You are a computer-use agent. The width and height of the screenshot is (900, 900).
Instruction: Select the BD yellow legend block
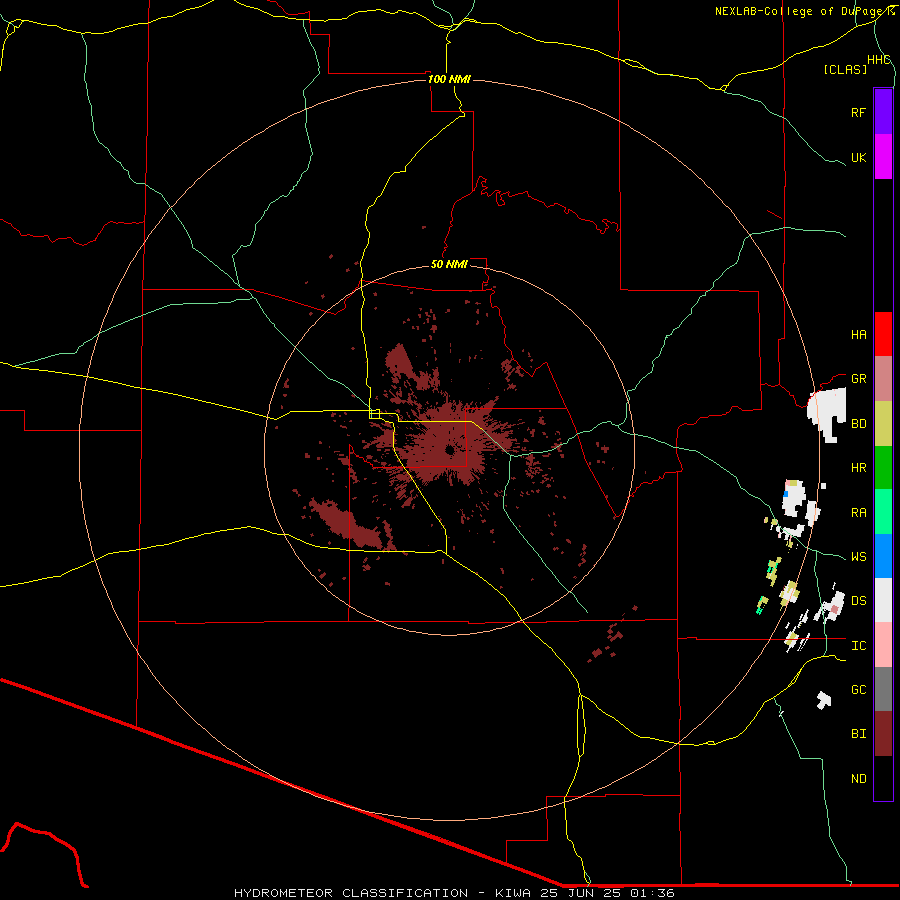pos(883,423)
